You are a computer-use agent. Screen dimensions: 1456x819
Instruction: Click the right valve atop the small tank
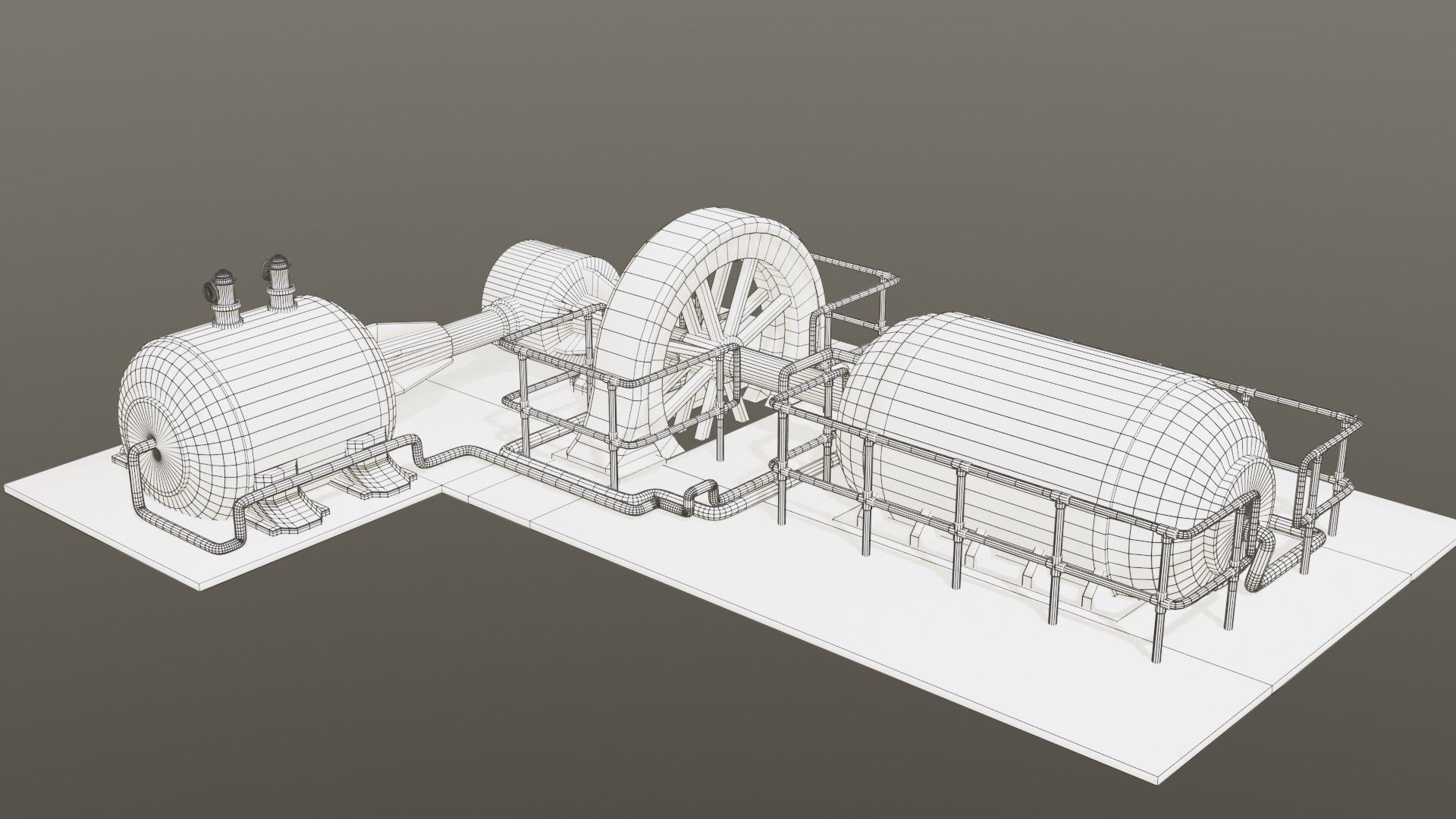coord(279,282)
